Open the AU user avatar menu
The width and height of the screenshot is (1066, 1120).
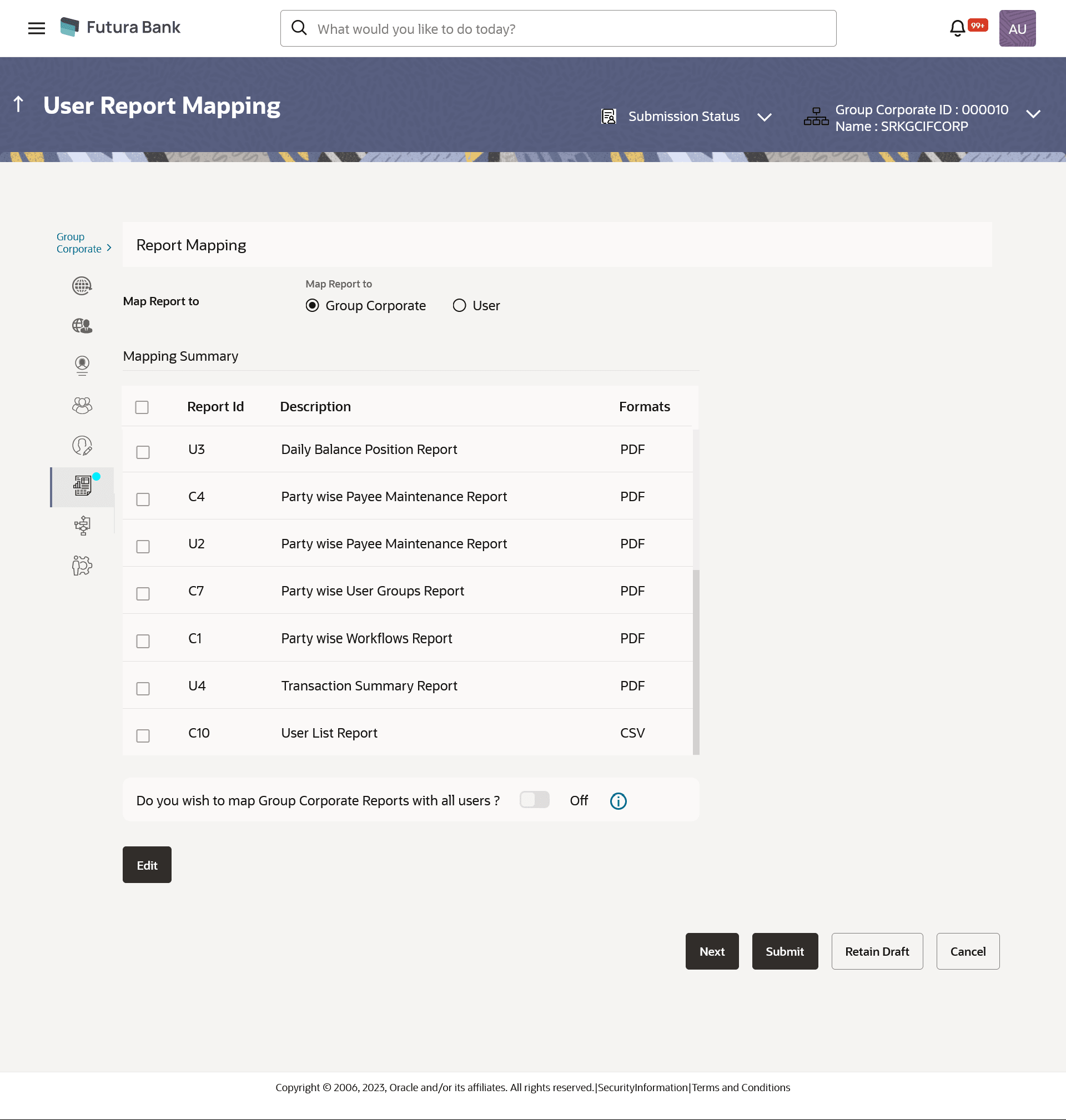coord(1017,28)
